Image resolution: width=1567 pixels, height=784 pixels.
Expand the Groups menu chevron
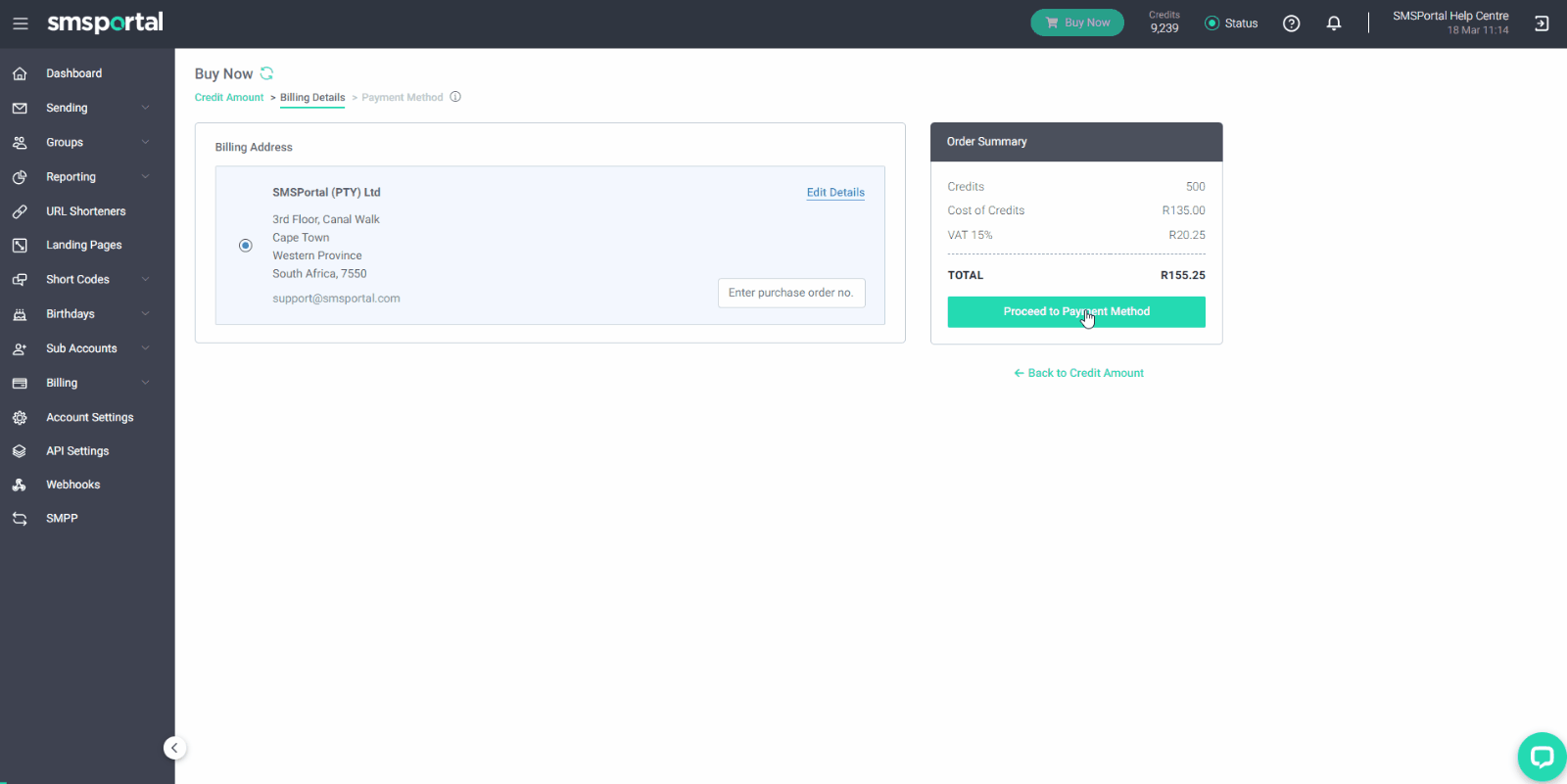pos(145,142)
